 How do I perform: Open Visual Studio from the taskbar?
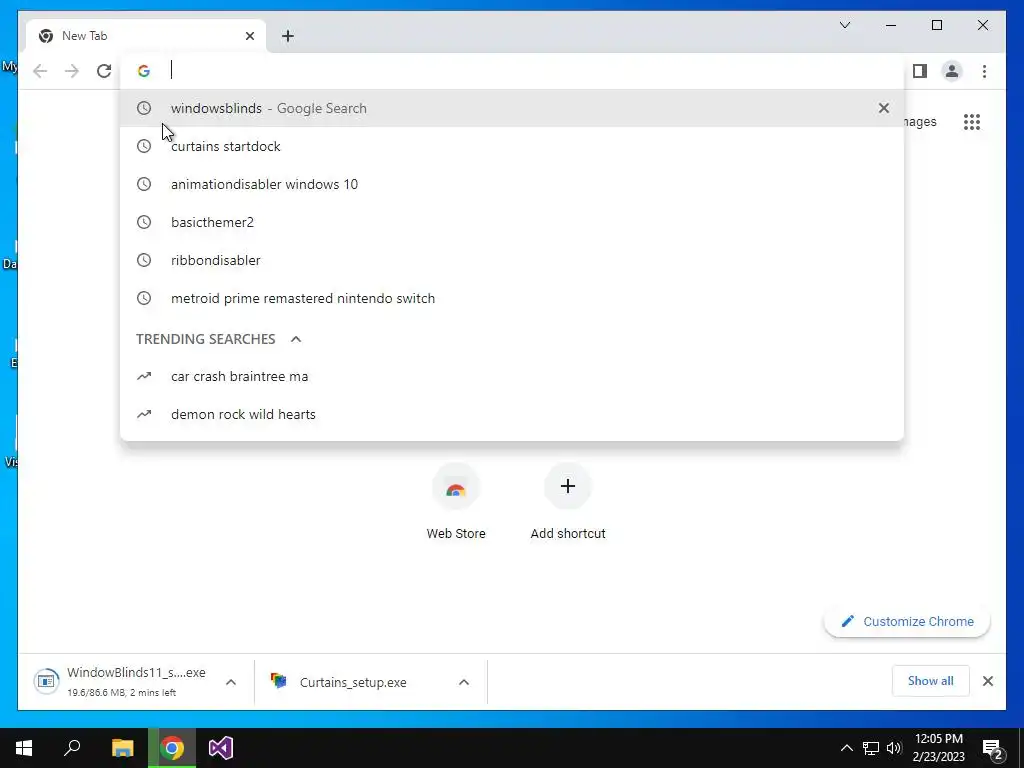[221, 748]
